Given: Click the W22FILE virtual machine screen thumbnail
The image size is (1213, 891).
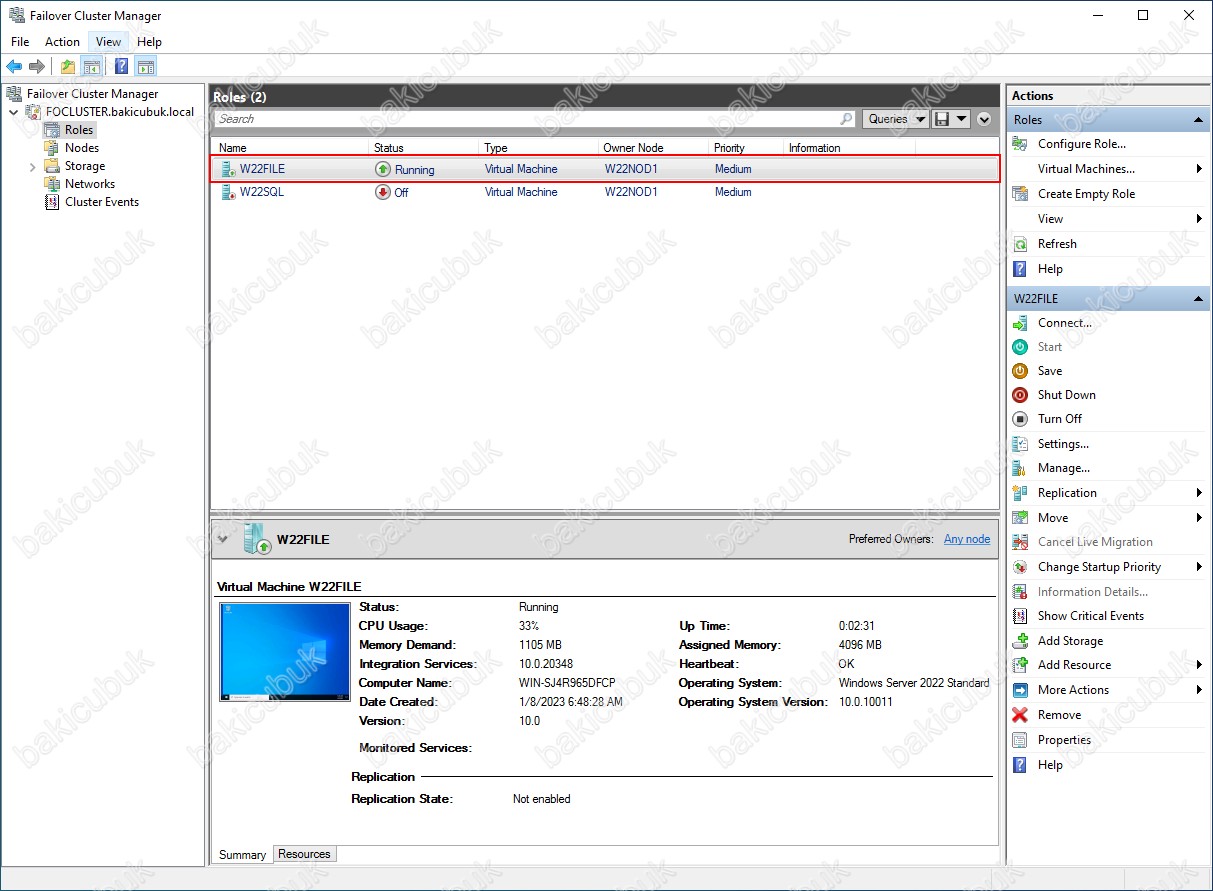Looking at the screenshot, I should pyautogui.click(x=285, y=651).
